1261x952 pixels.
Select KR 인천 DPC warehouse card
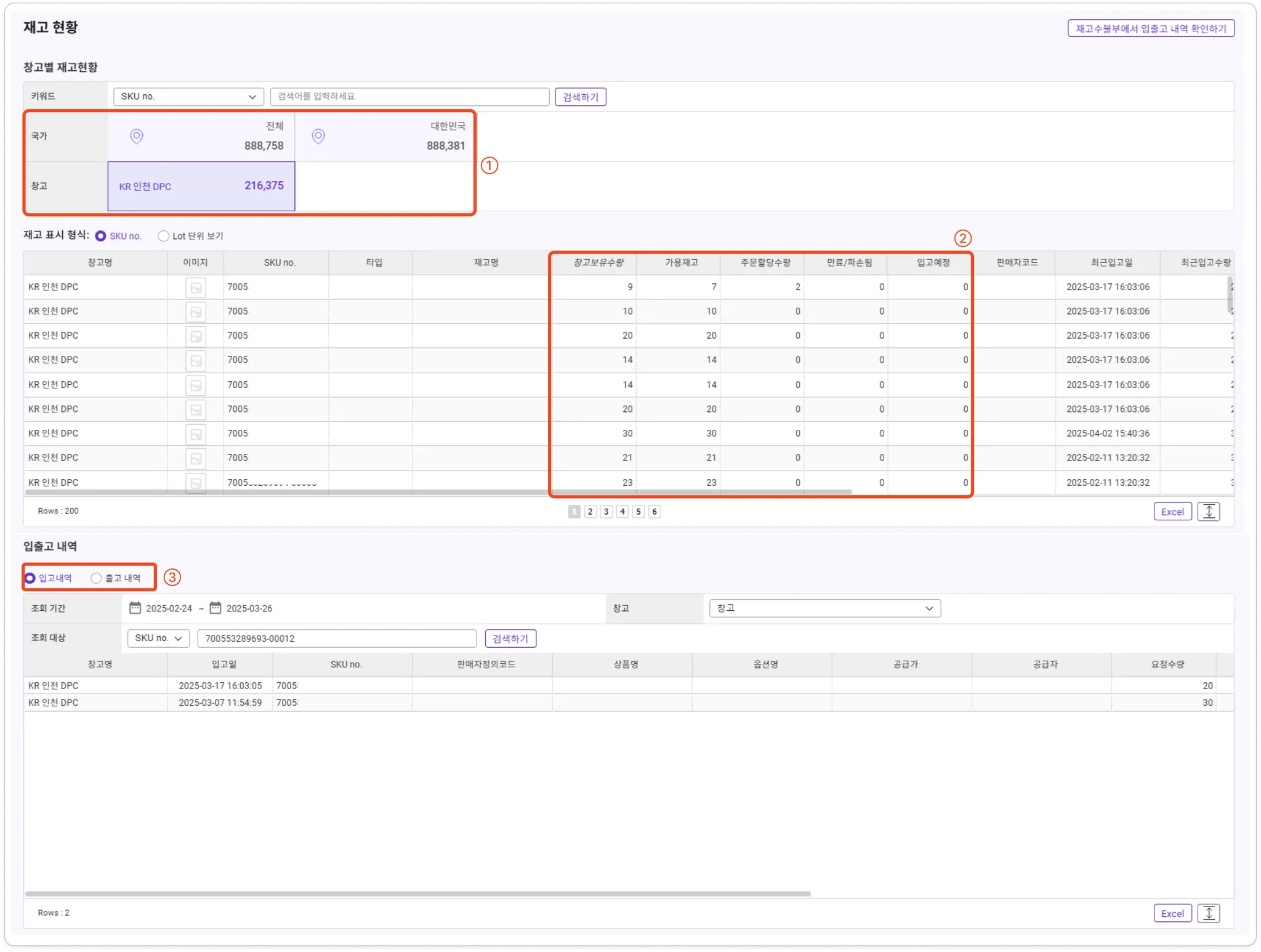(201, 187)
